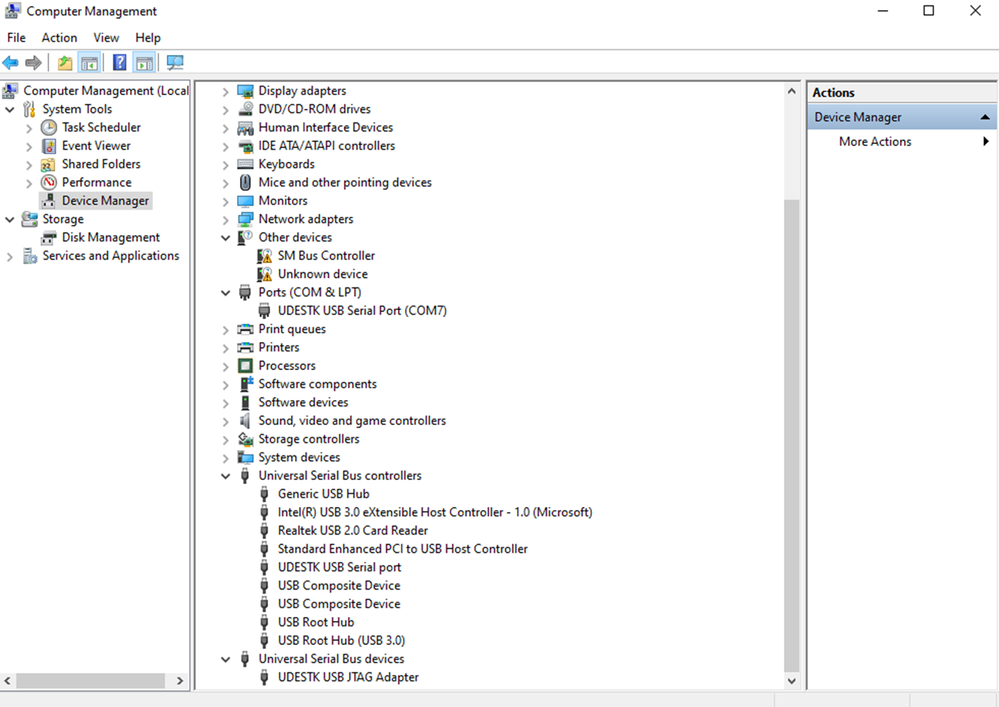Select IDE ATA/ATAPI controllers category
The height and width of the screenshot is (707, 999).
point(327,146)
